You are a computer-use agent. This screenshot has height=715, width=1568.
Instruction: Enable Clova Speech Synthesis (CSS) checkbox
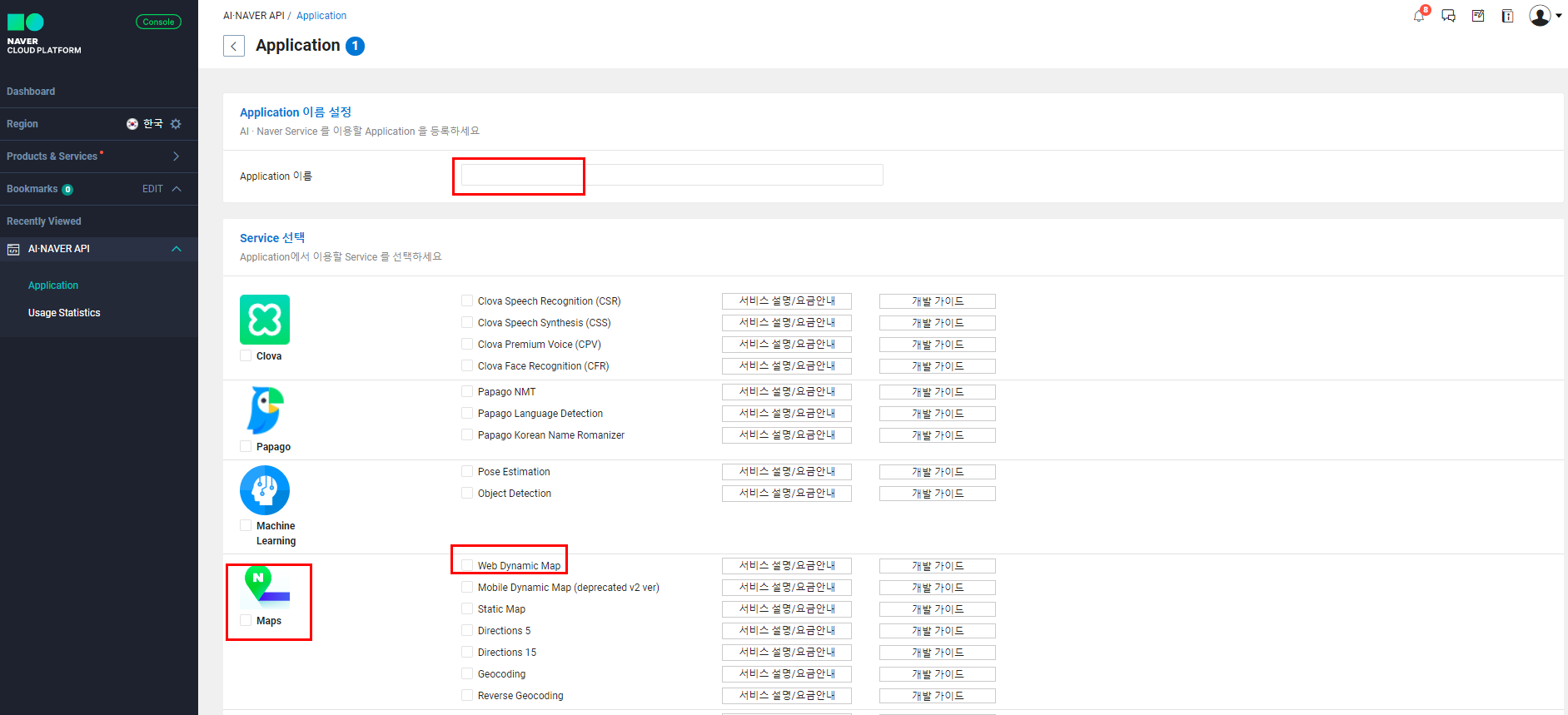tap(467, 322)
